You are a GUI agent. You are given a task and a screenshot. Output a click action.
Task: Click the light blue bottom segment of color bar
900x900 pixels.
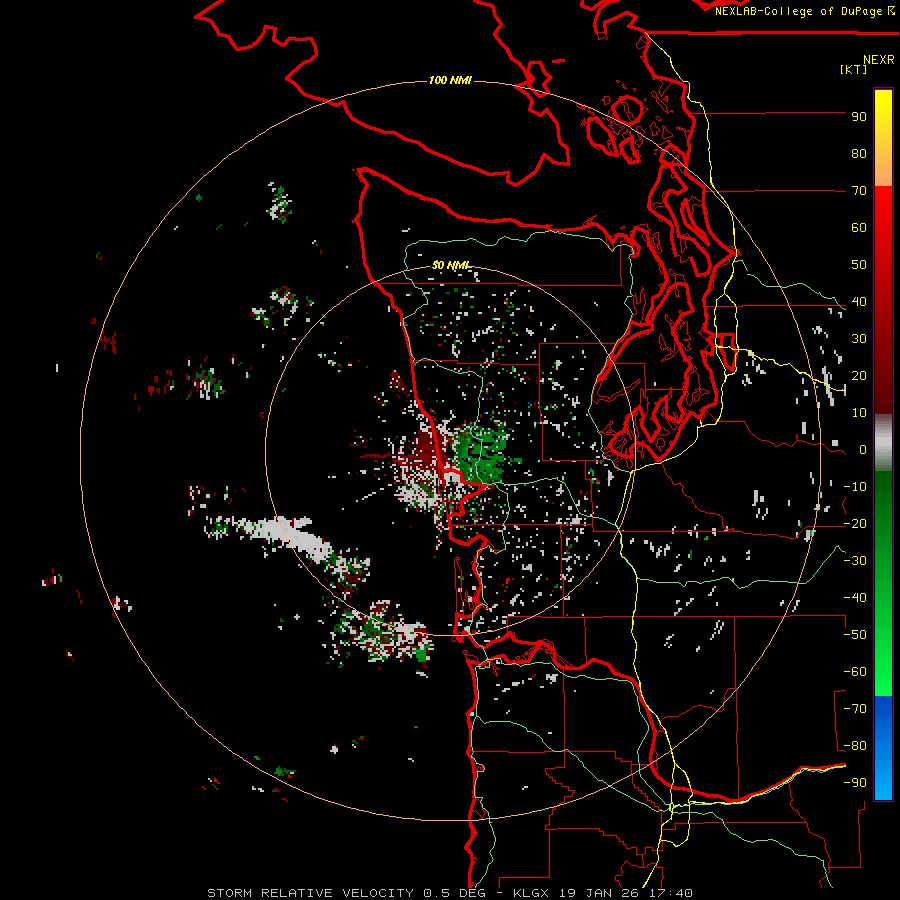pyautogui.click(x=883, y=781)
